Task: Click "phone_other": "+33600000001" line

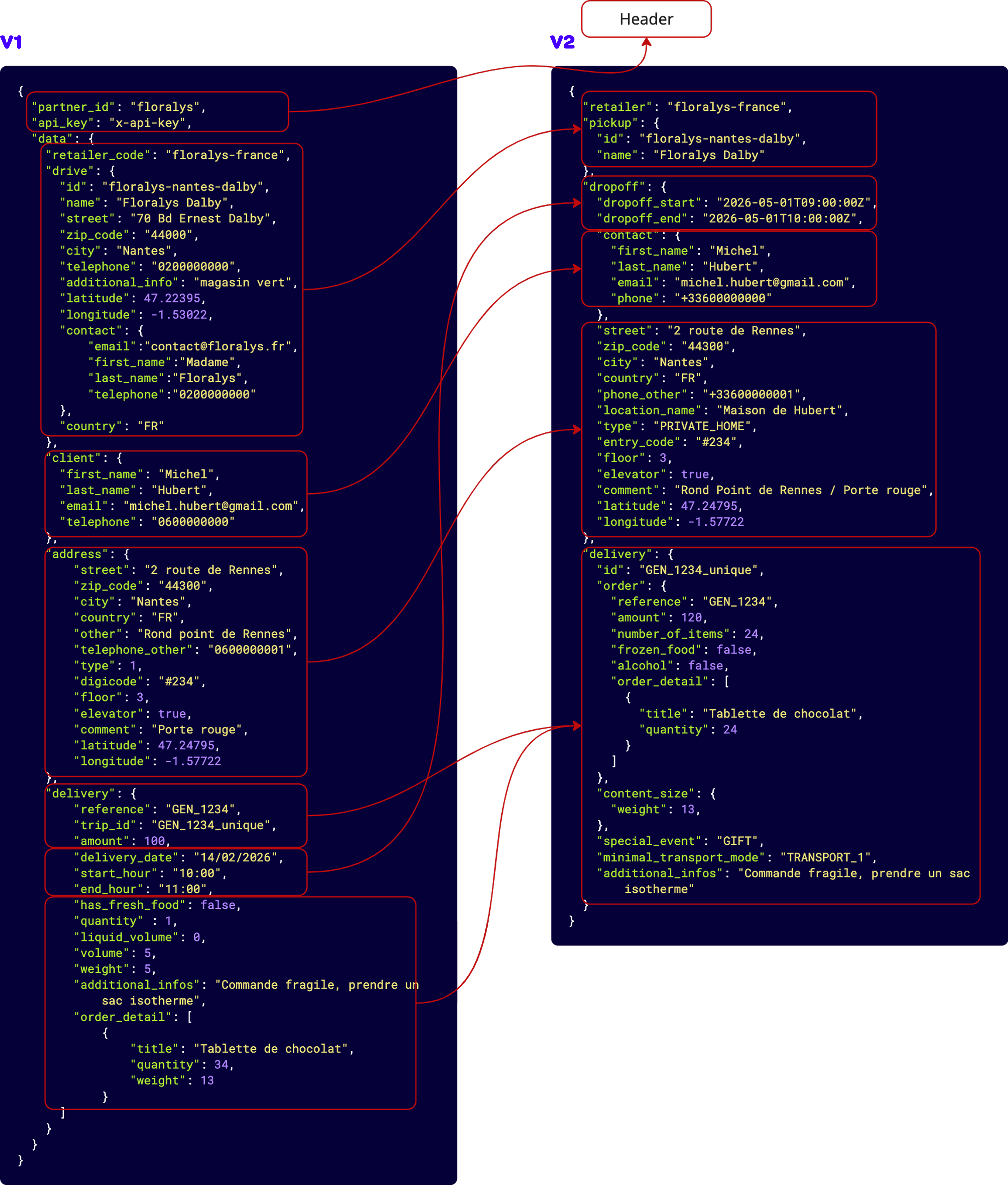Action: point(701,394)
